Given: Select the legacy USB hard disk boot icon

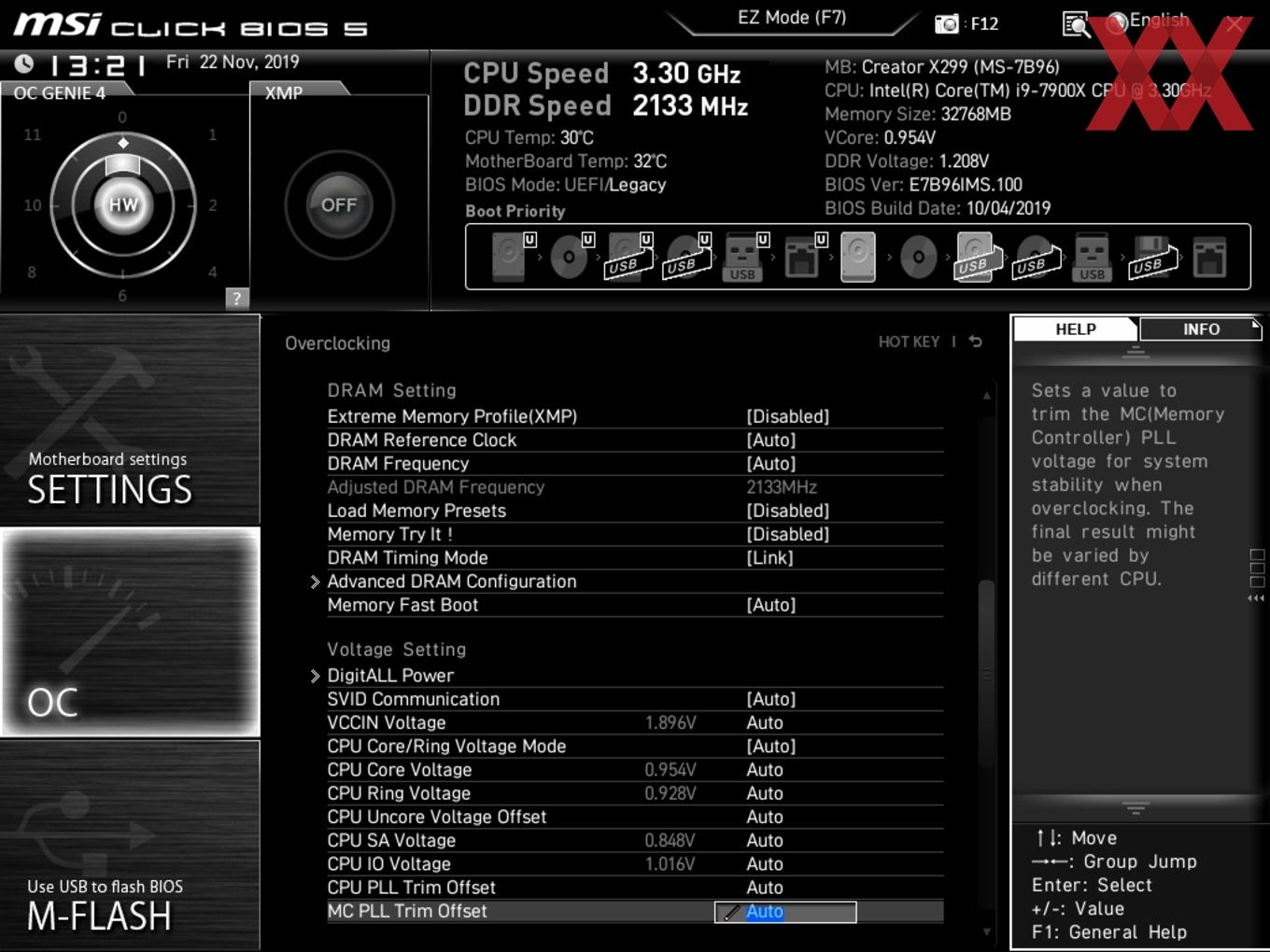Looking at the screenshot, I should [x=977, y=257].
